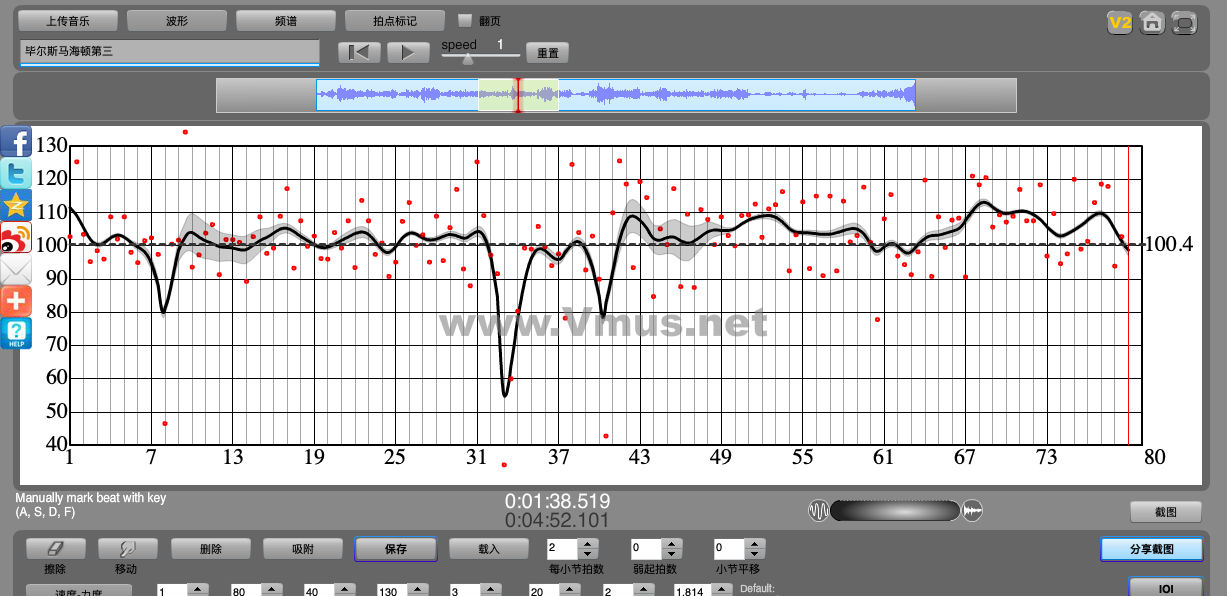Screen dimensions: 1227x596
Task: Click the yellow V2 version icon
Action: (x=1119, y=22)
